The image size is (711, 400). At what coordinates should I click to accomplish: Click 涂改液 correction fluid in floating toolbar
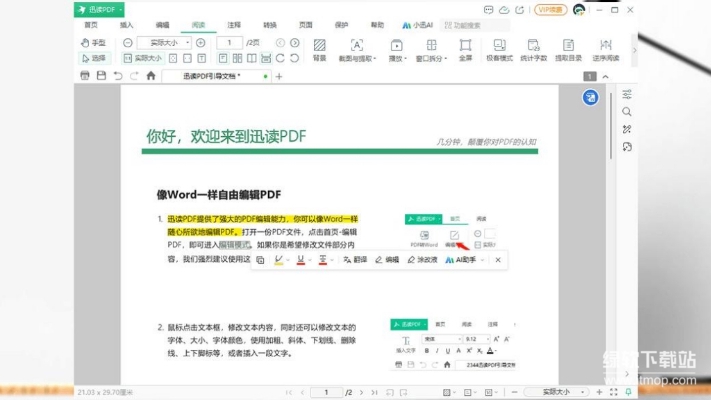422,260
